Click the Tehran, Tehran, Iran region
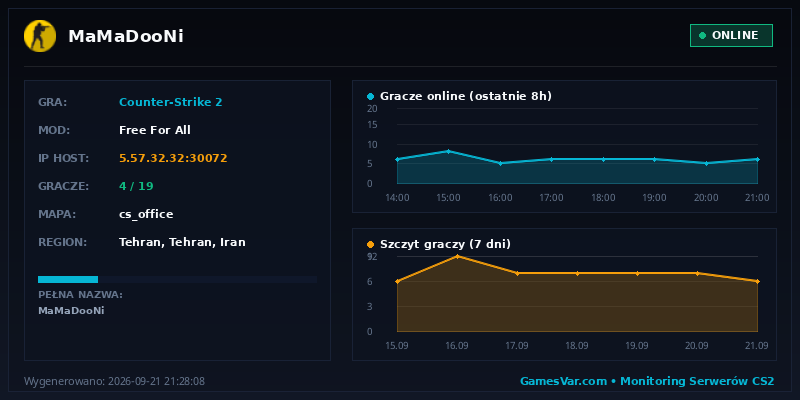800x400 pixels. click(x=182, y=242)
